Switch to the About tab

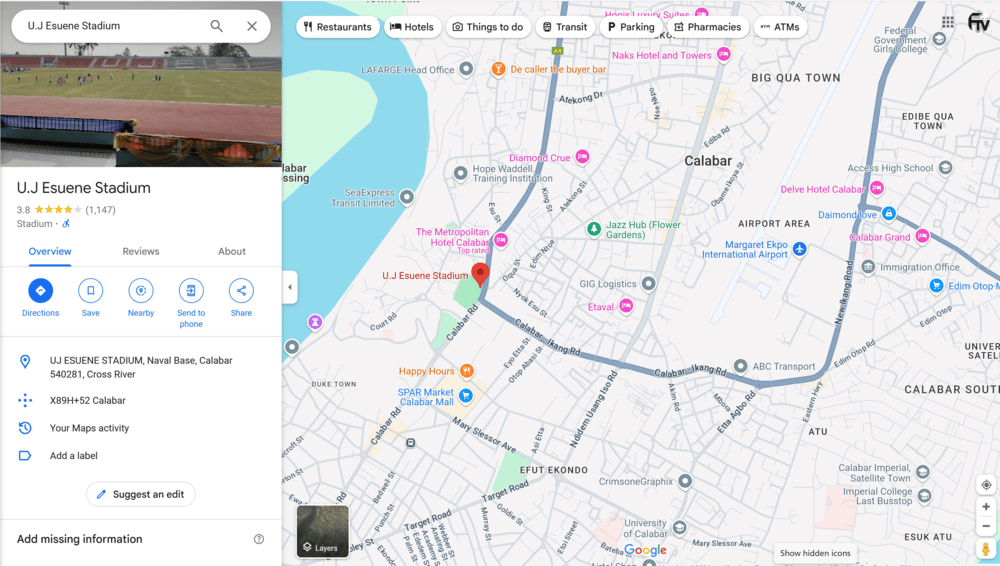pyautogui.click(x=232, y=251)
